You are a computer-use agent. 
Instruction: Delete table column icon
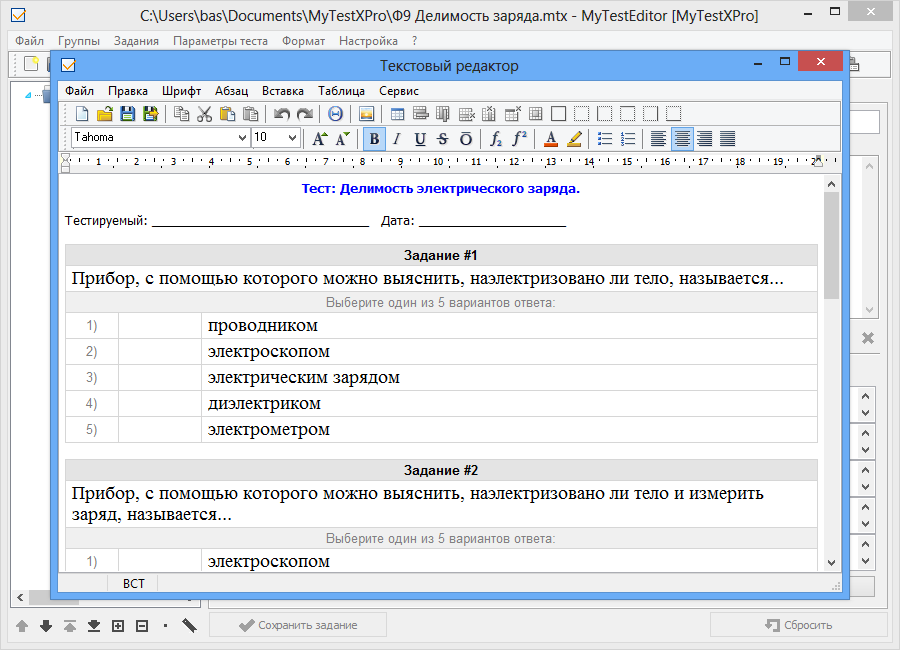pos(489,114)
